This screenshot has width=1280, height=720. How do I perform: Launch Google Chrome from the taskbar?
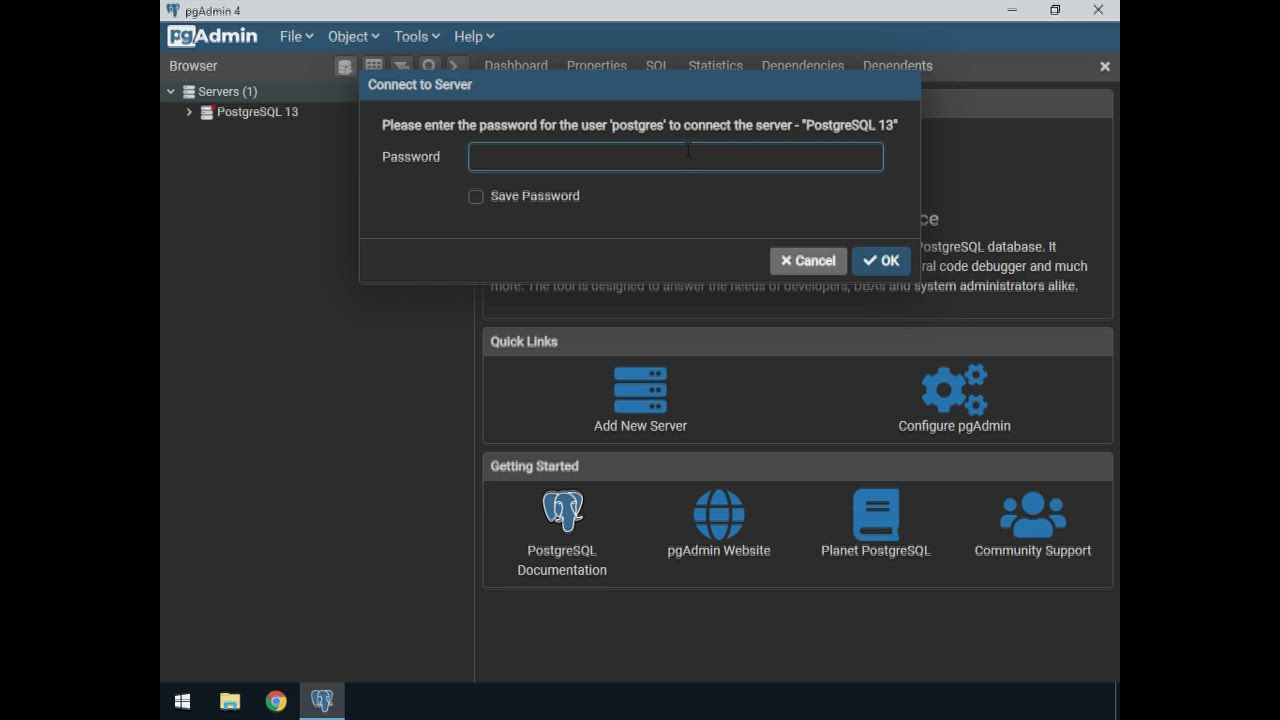(276, 702)
